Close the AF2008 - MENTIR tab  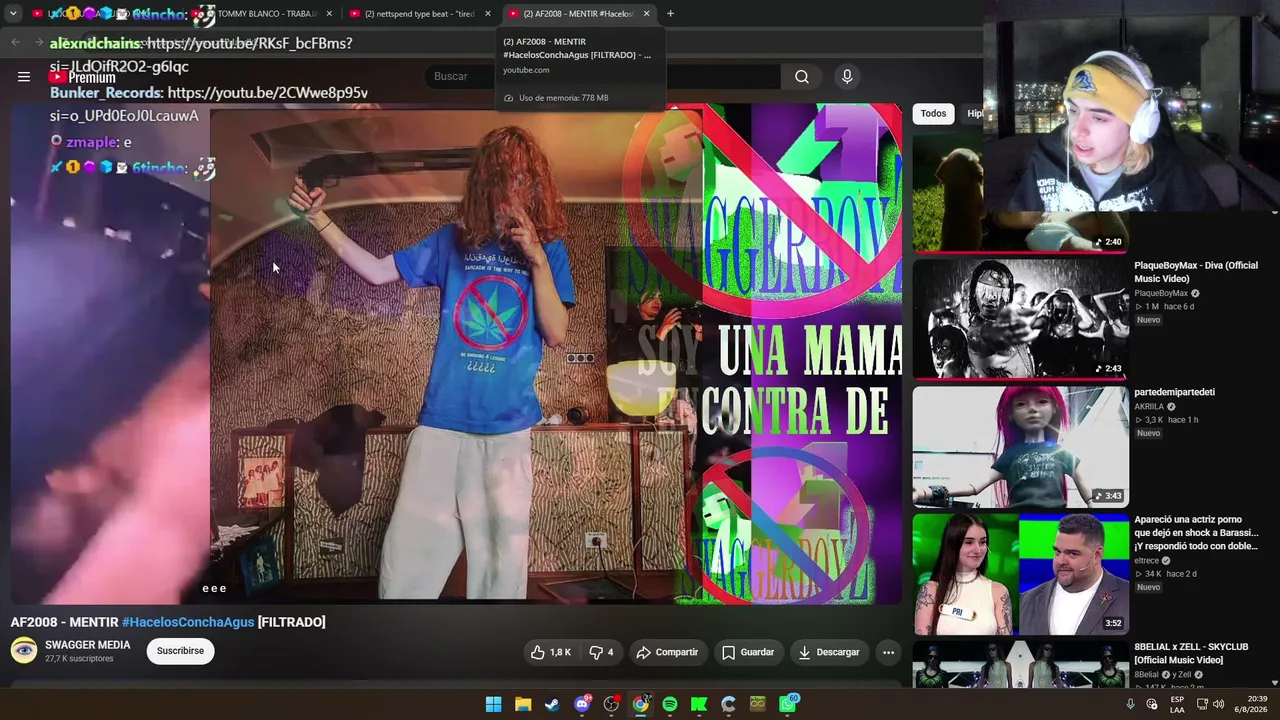[x=647, y=14]
